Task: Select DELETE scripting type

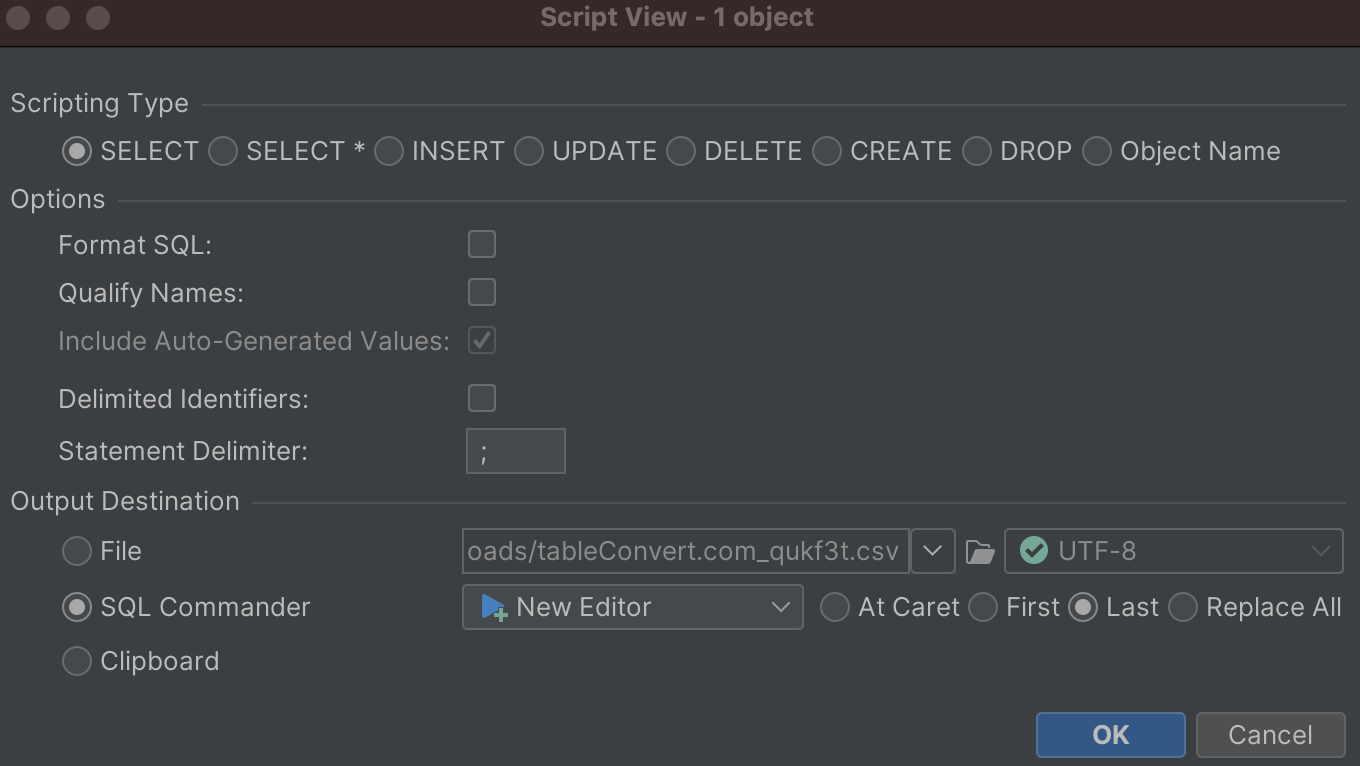Action: tap(681, 151)
